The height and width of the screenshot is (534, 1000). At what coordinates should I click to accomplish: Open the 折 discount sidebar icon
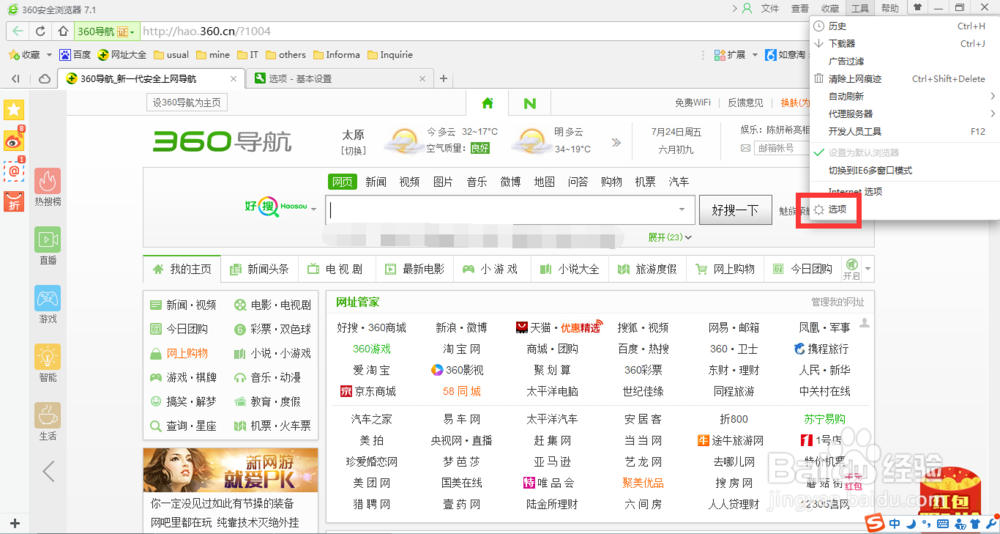[14, 201]
